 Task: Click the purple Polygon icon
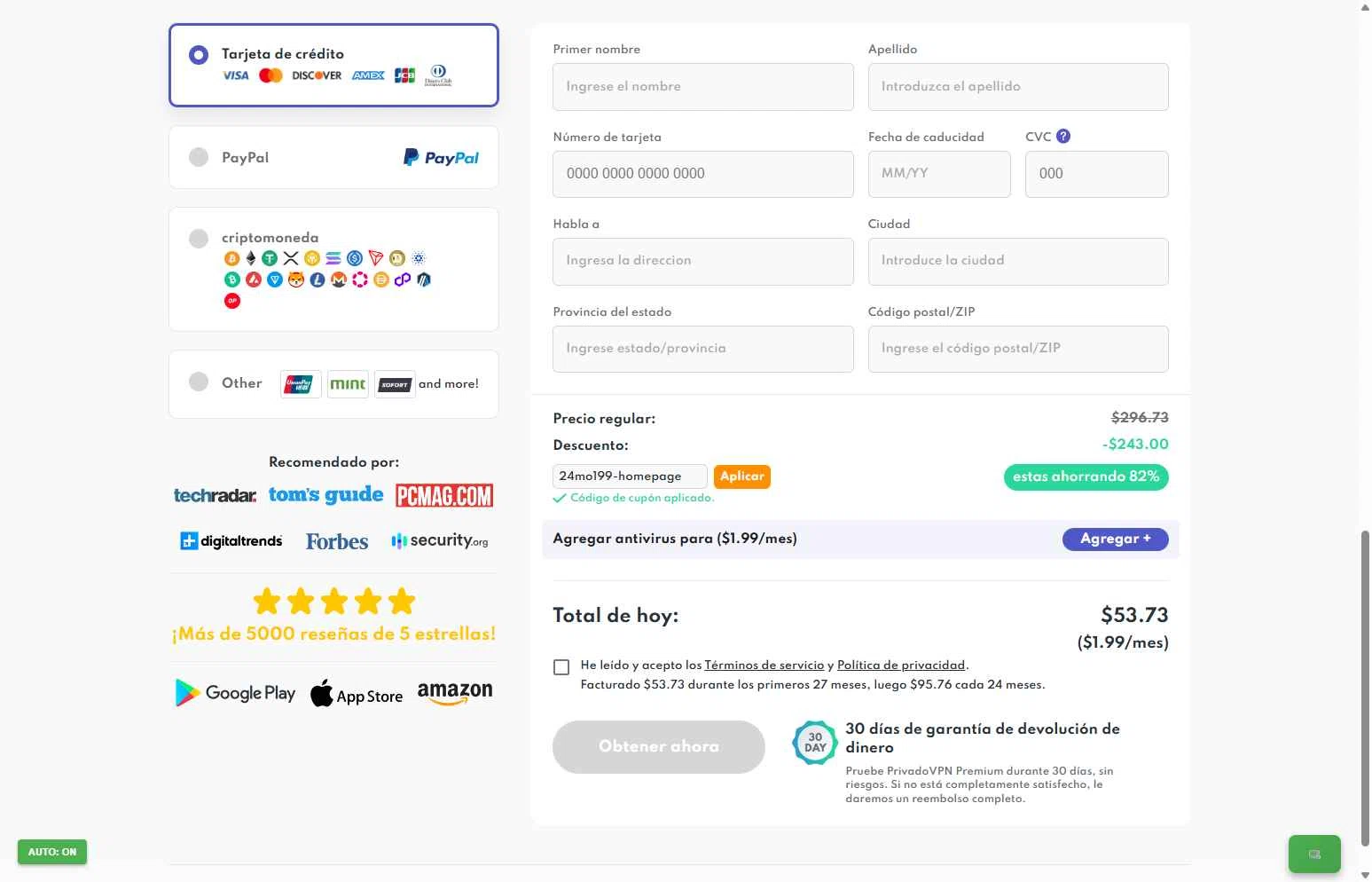(x=403, y=280)
